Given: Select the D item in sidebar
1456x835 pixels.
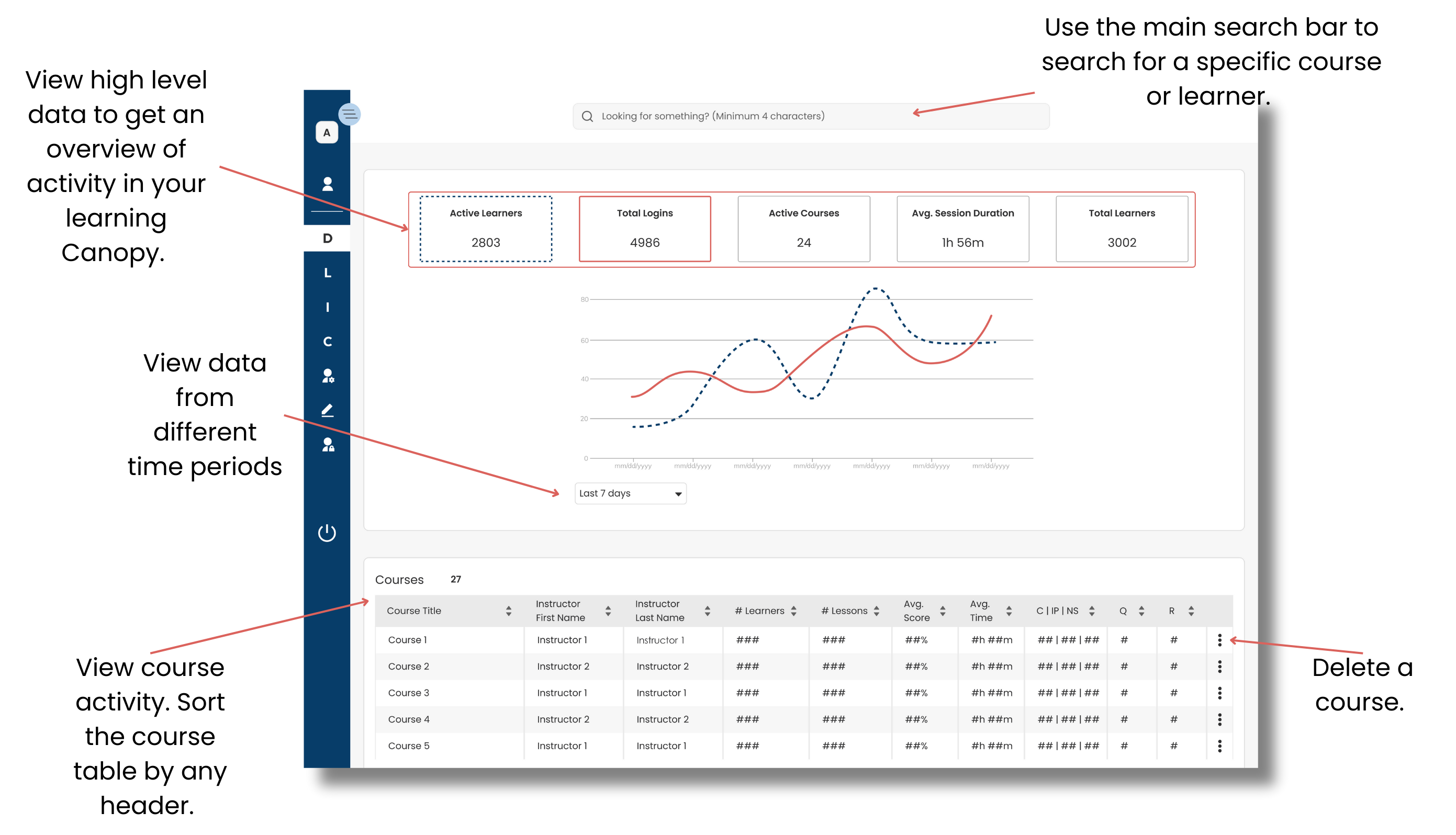Looking at the screenshot, I should (327, 238).
